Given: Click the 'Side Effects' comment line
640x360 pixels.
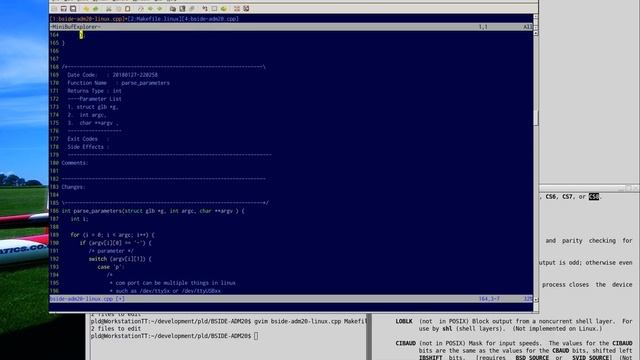Looking at the screenshot, I should tap(88, 147).
